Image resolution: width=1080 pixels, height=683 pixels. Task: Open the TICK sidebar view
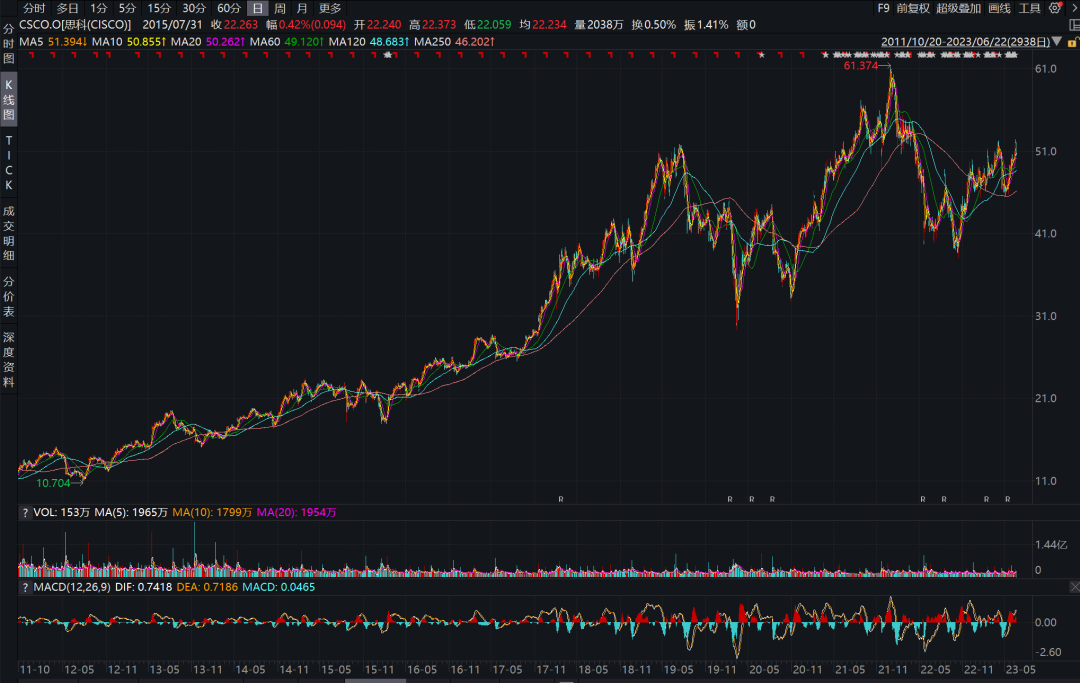(x=8, y=163)
